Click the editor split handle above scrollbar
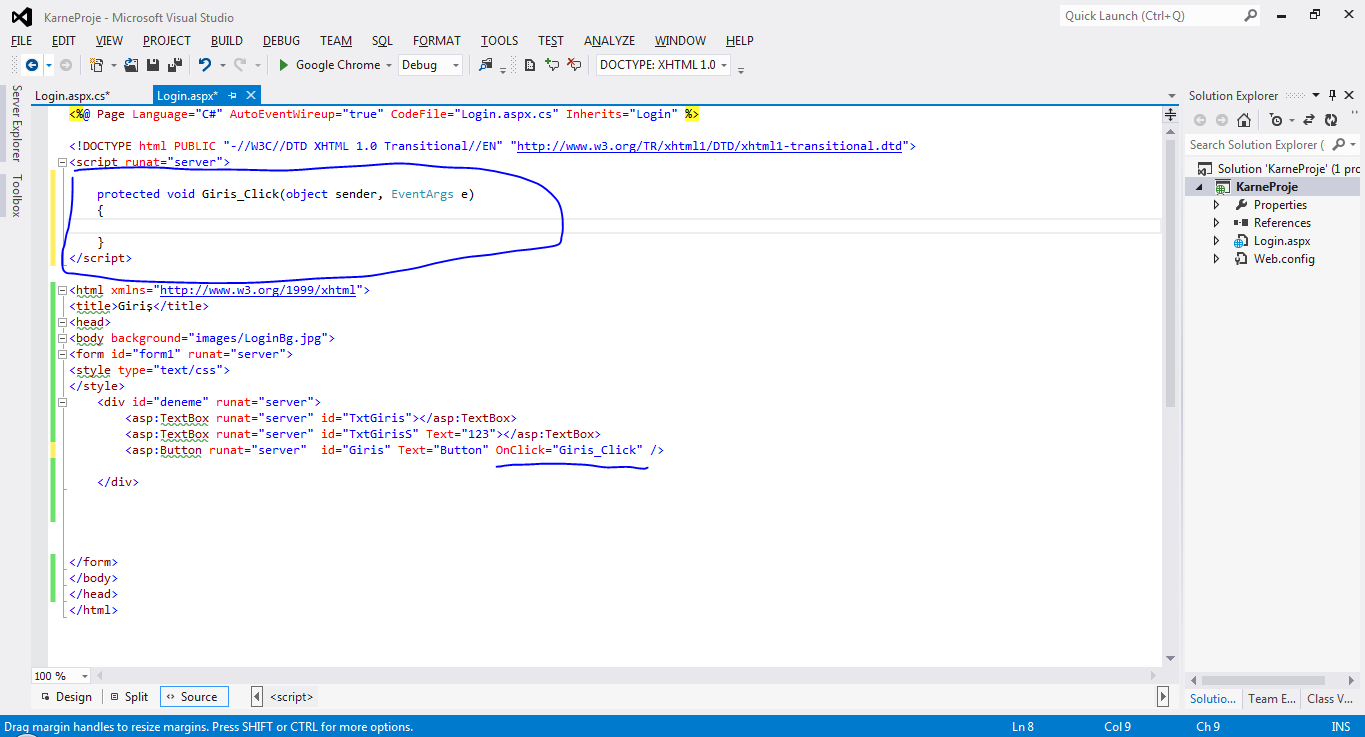Screen dimensions: 1365x737 (x=1170, y=115)
